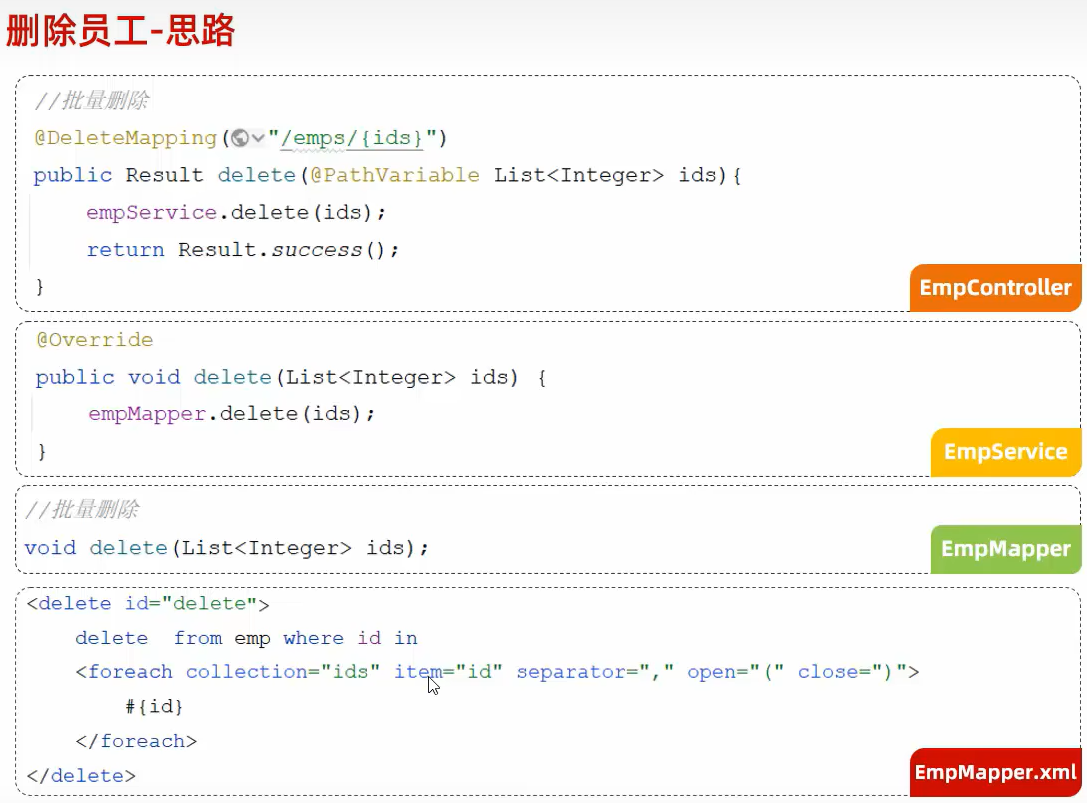Click return Result.success(); line
The height and width of the screenshot is (803, 1087).
tap(243, 250)
